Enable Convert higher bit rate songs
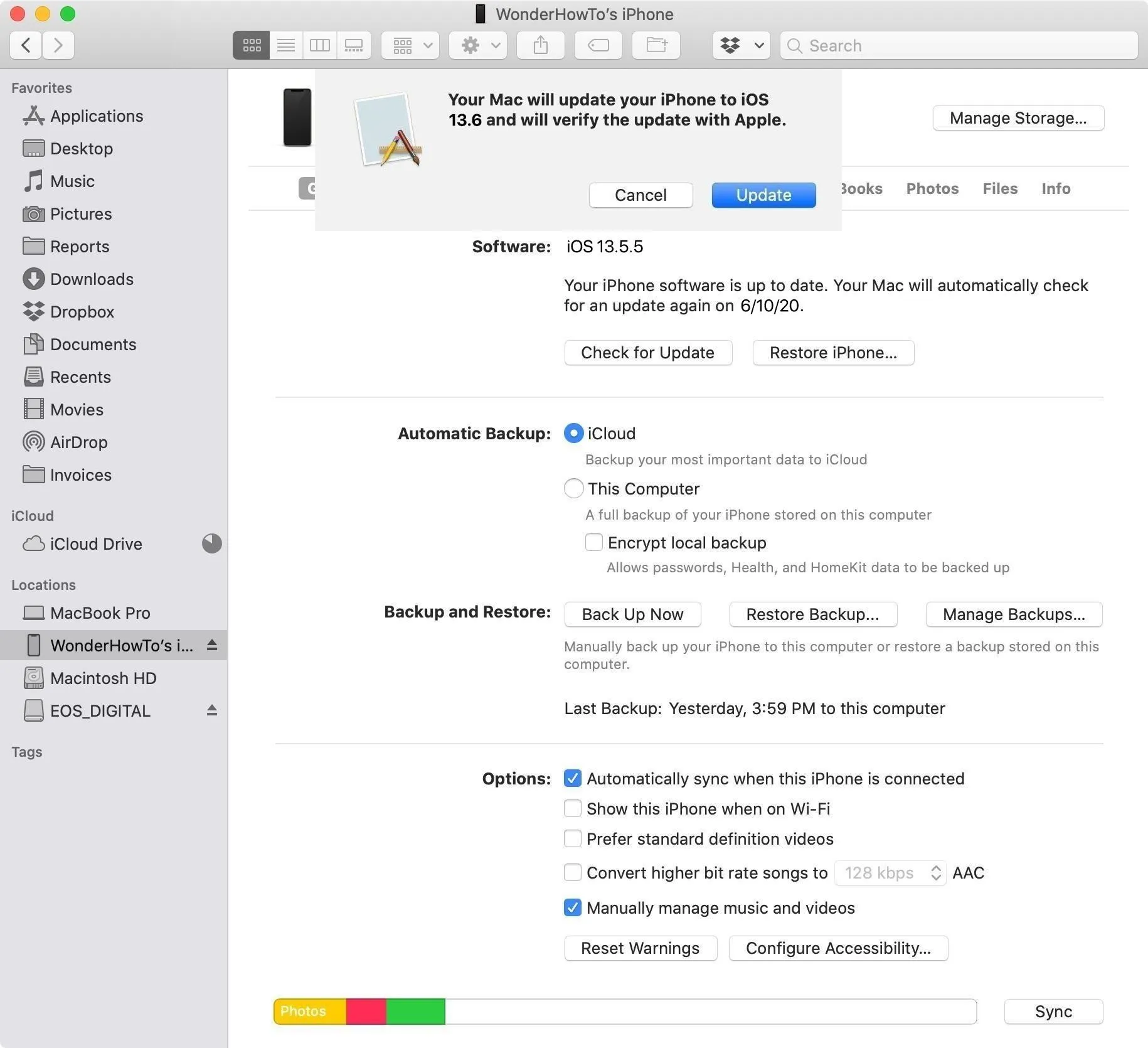Viewport: 1148px width, 1048px height. 573,872
